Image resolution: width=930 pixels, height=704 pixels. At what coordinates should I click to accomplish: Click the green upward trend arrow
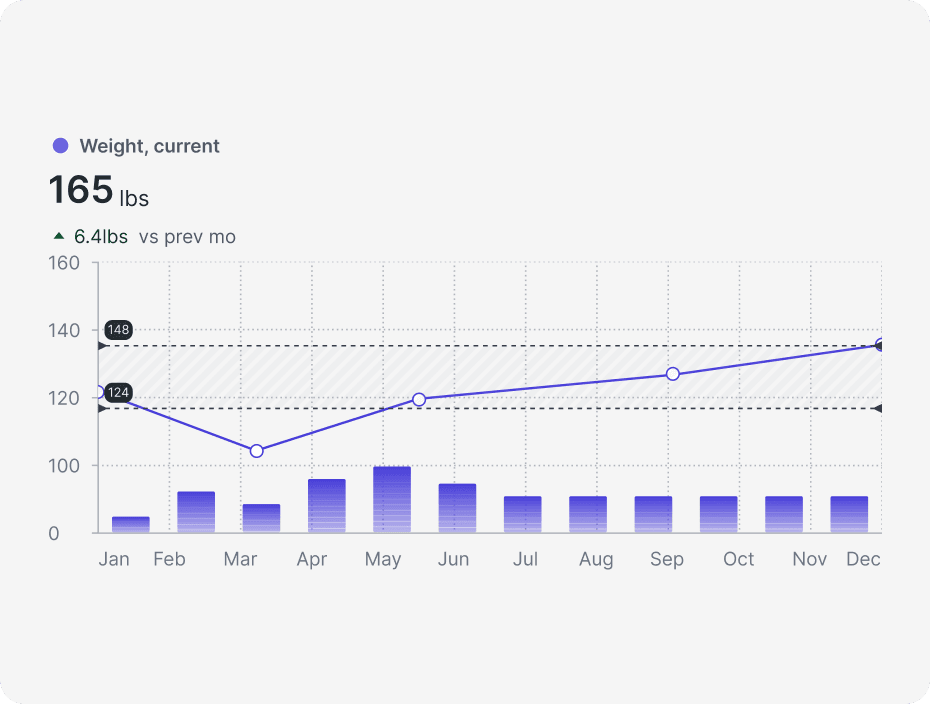(x=59, y=237)
